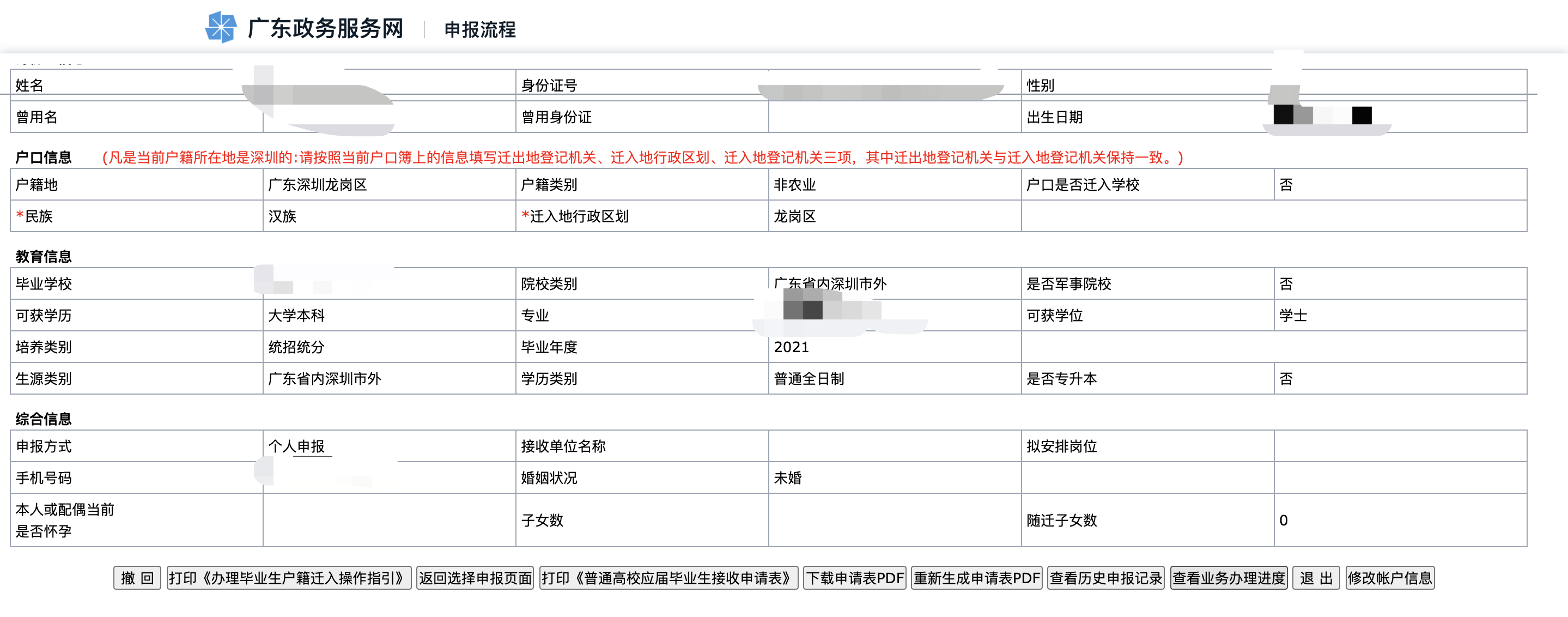The height and width of the screenshot is (617, 1568).
Task: Select the 统招统分 training type value
Action: tap(296, 347)
